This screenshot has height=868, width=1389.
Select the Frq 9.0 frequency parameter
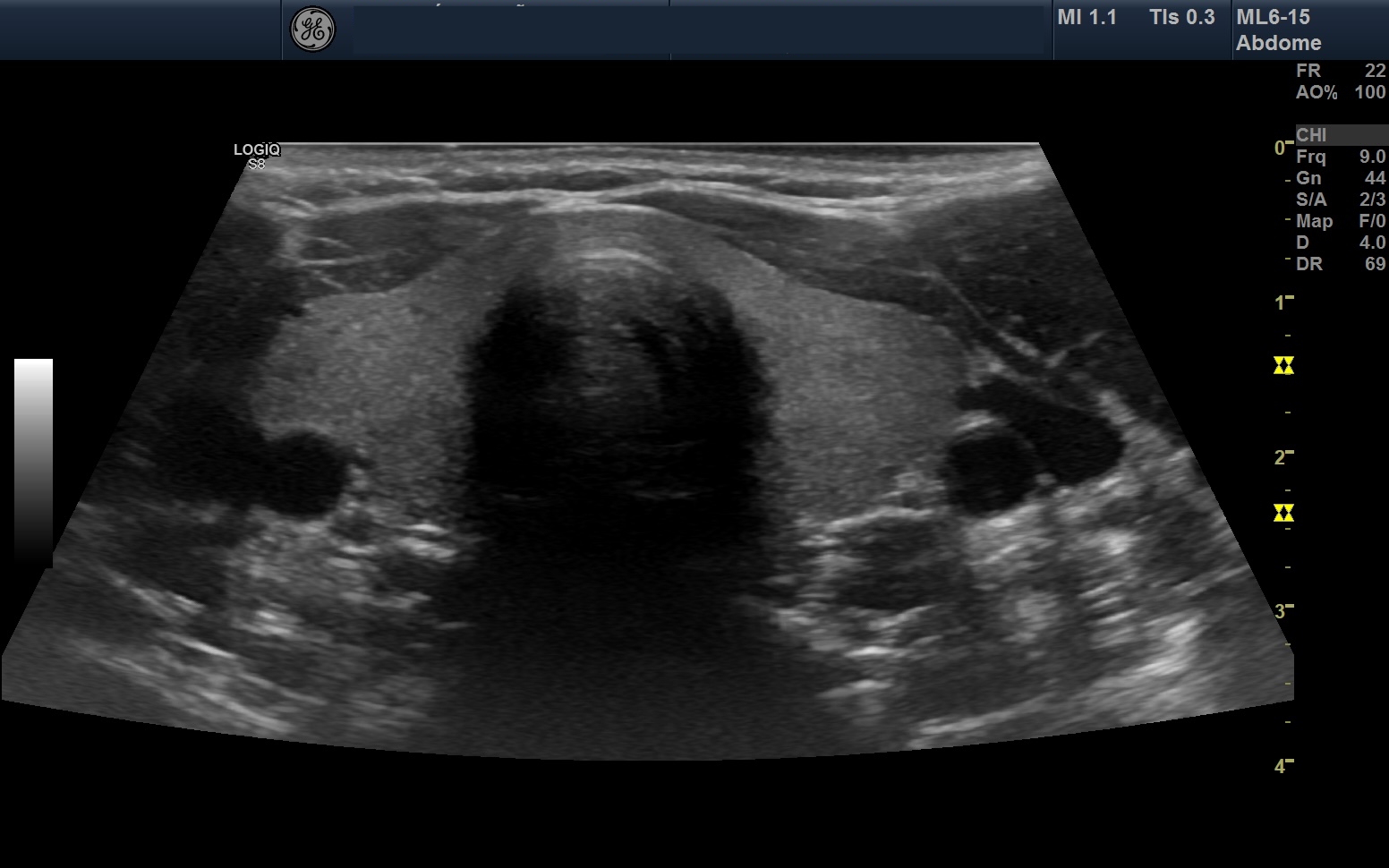tap(1340, 157)
